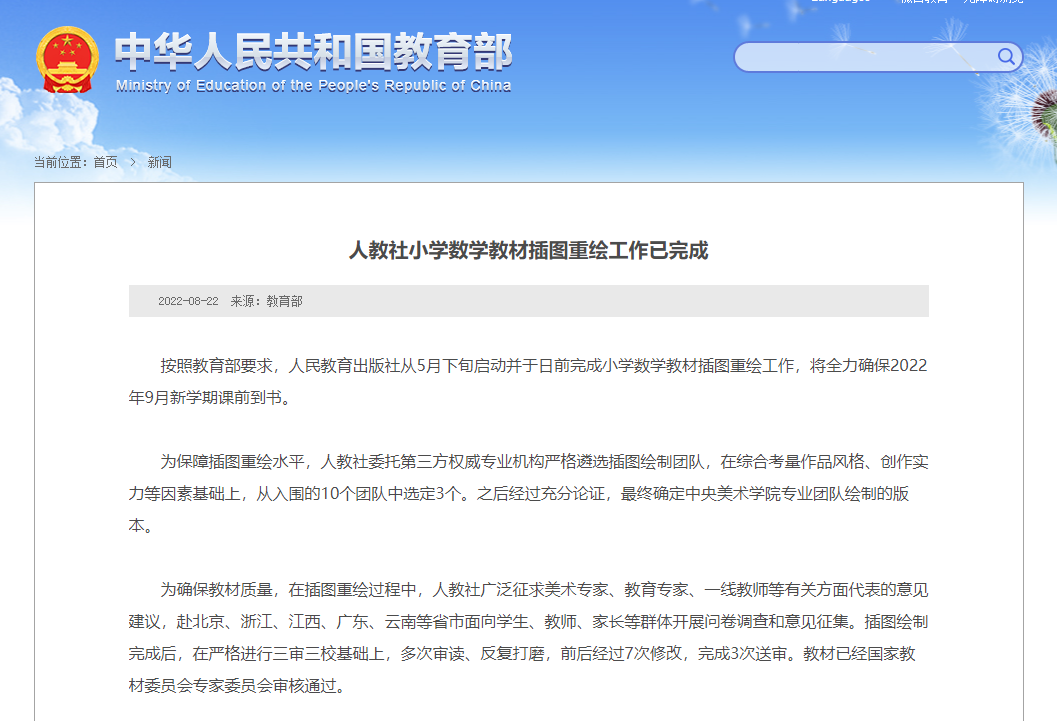Go to 首页 in the breadcrumb

coord(105,162)
